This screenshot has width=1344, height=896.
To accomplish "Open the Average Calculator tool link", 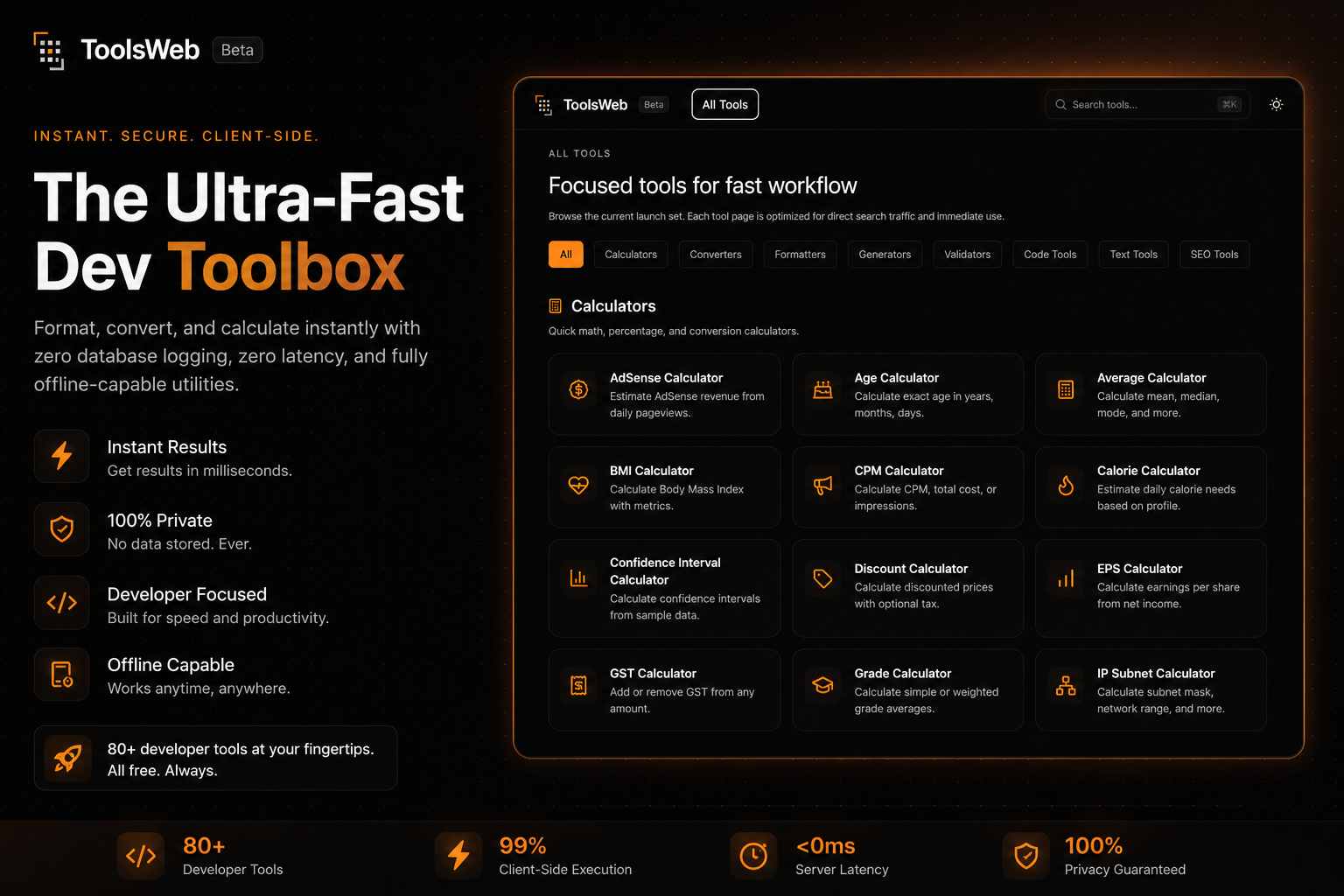I will (x=1151, y=395).
